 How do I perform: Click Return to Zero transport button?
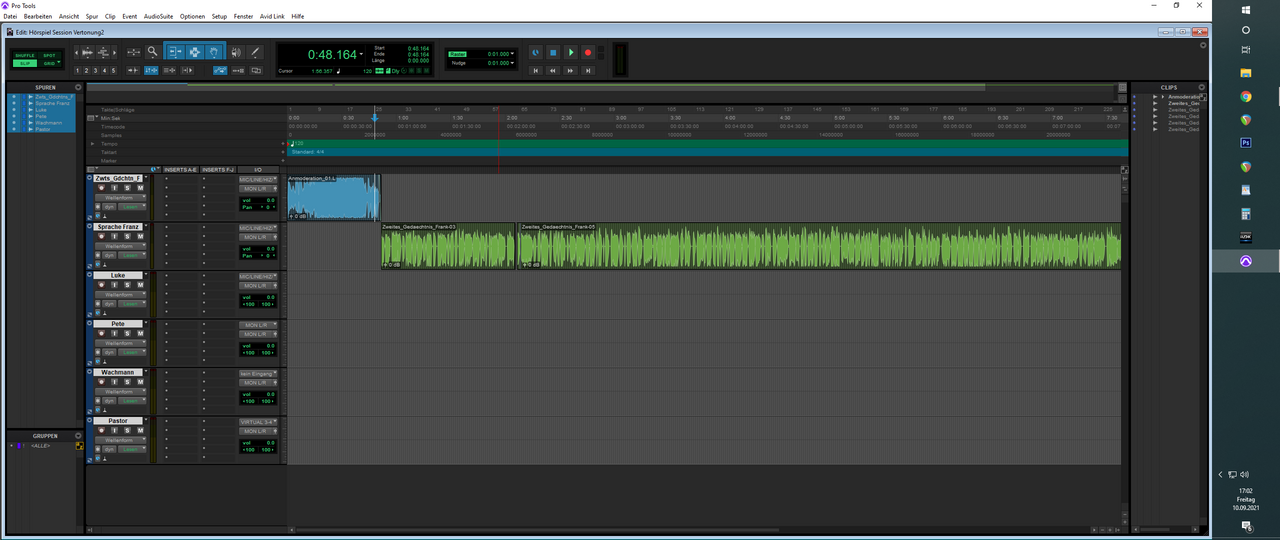[x=536, y=71]
